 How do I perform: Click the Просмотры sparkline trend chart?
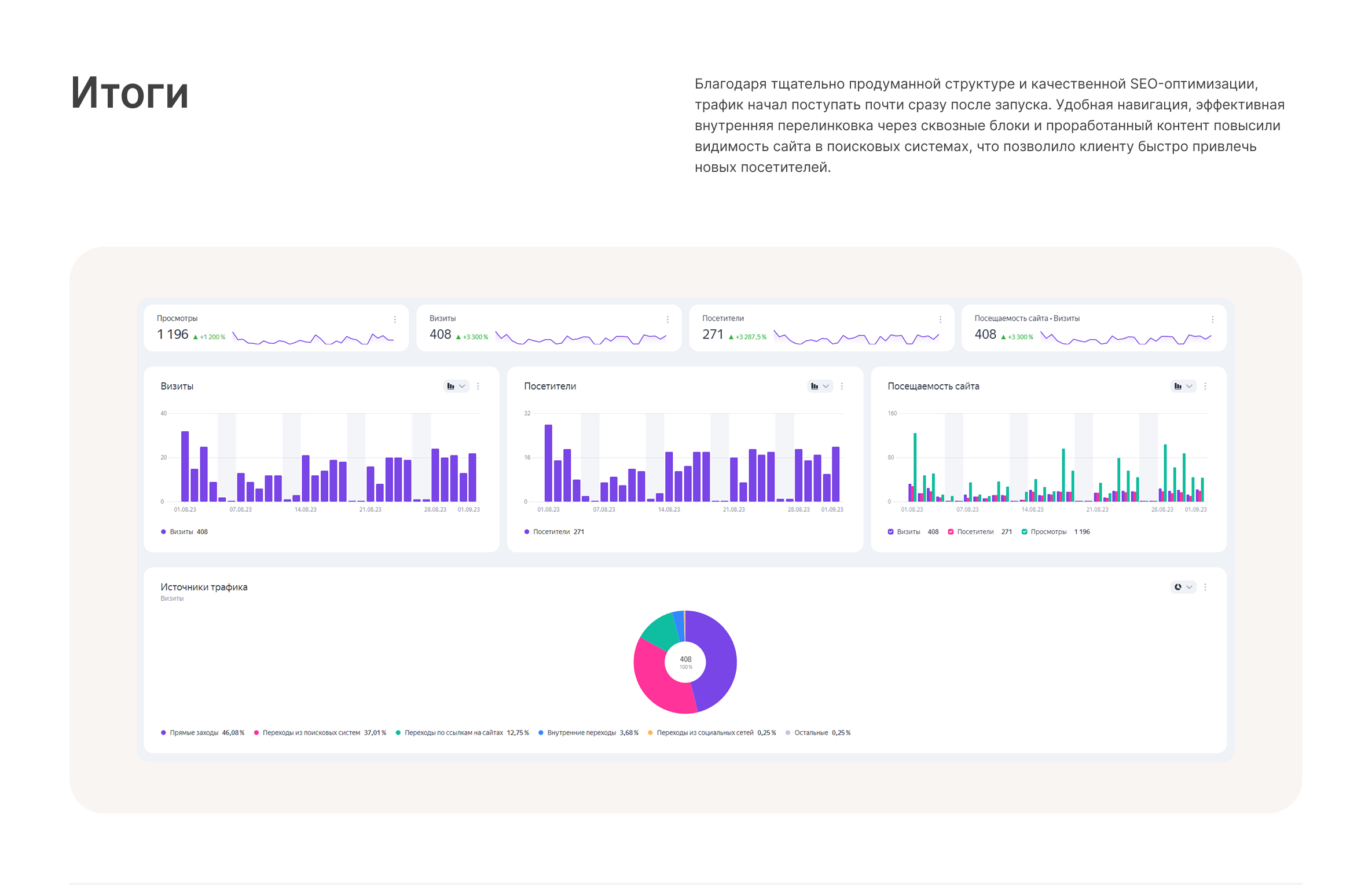[x=313, y=337]
